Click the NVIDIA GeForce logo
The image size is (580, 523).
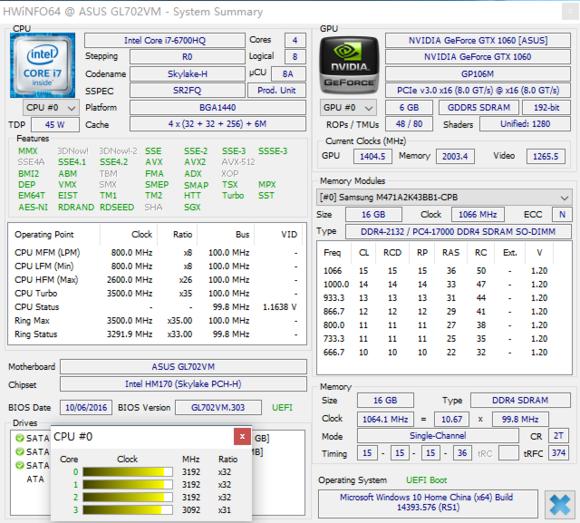[349, 64]
